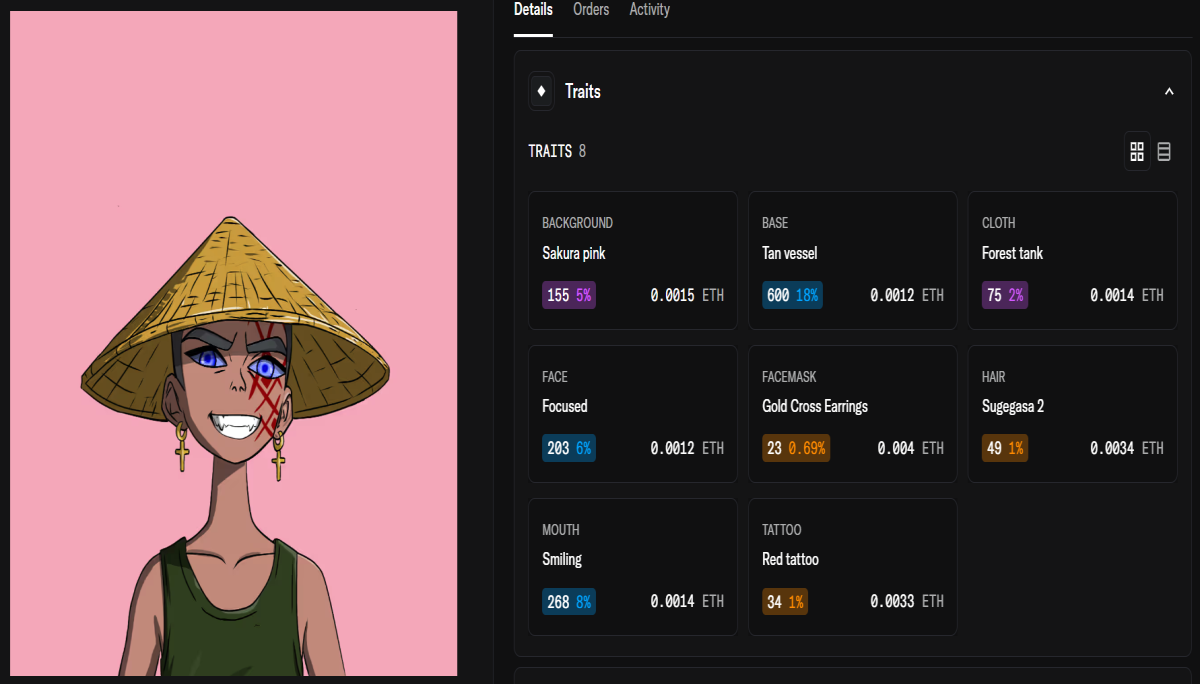1200x684 pixels.
Task: Select the Sugegasa 2 hair trait
Action: 1073,414
